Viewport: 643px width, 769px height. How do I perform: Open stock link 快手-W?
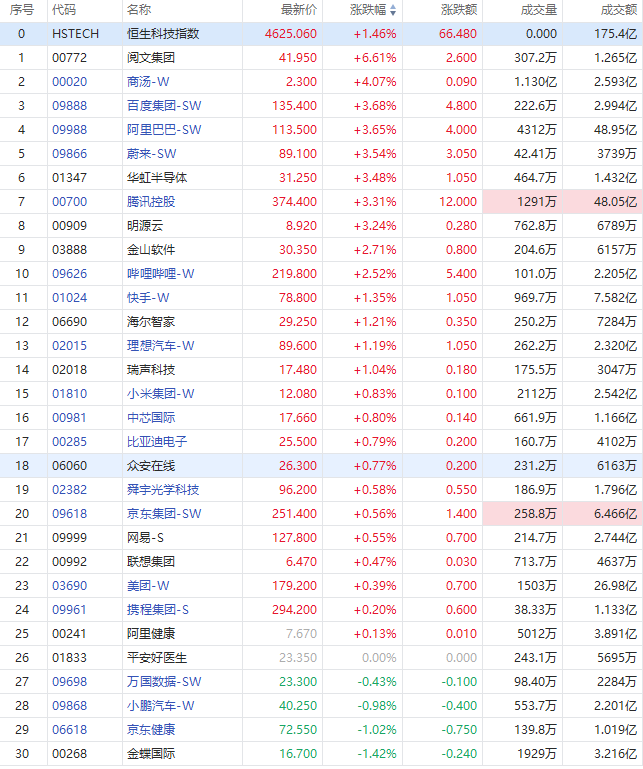(148, 298)
